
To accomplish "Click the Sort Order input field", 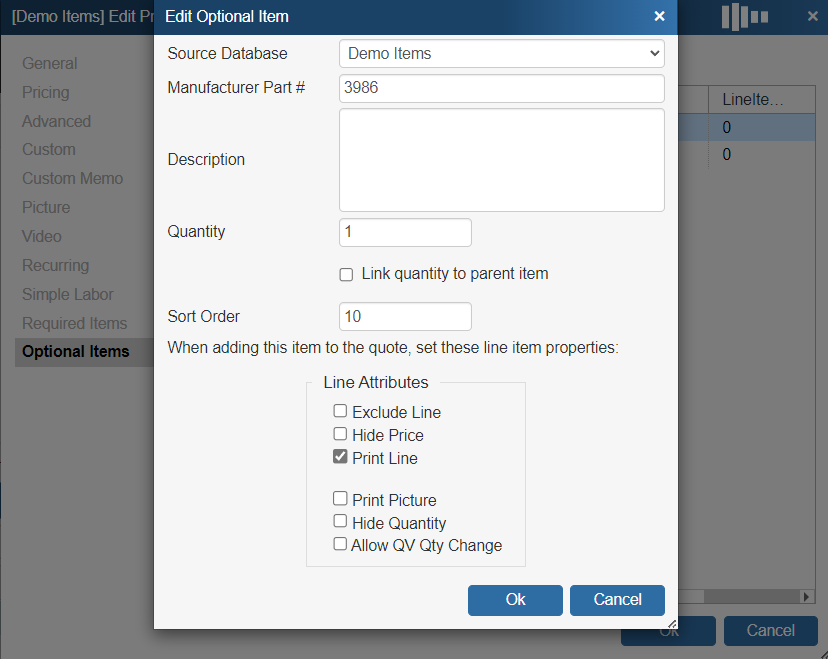I will (x=405, y=316).
